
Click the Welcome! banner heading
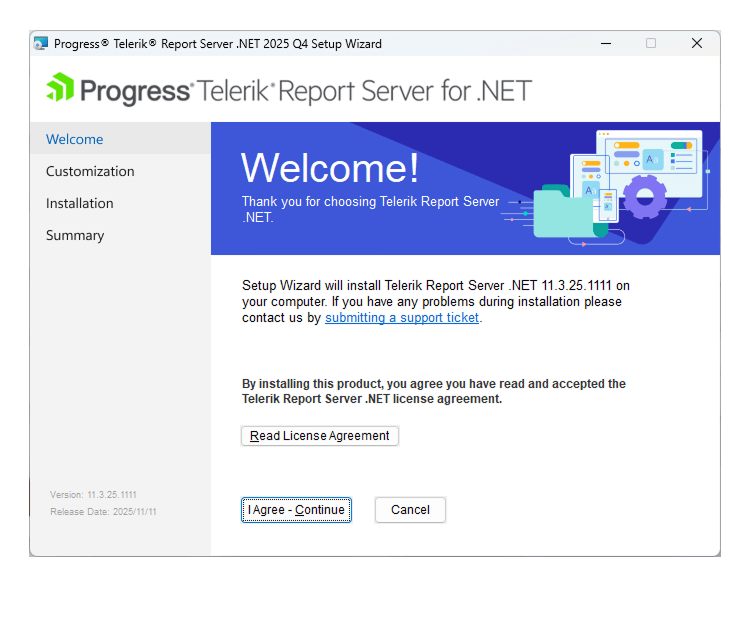coord(330,168)
